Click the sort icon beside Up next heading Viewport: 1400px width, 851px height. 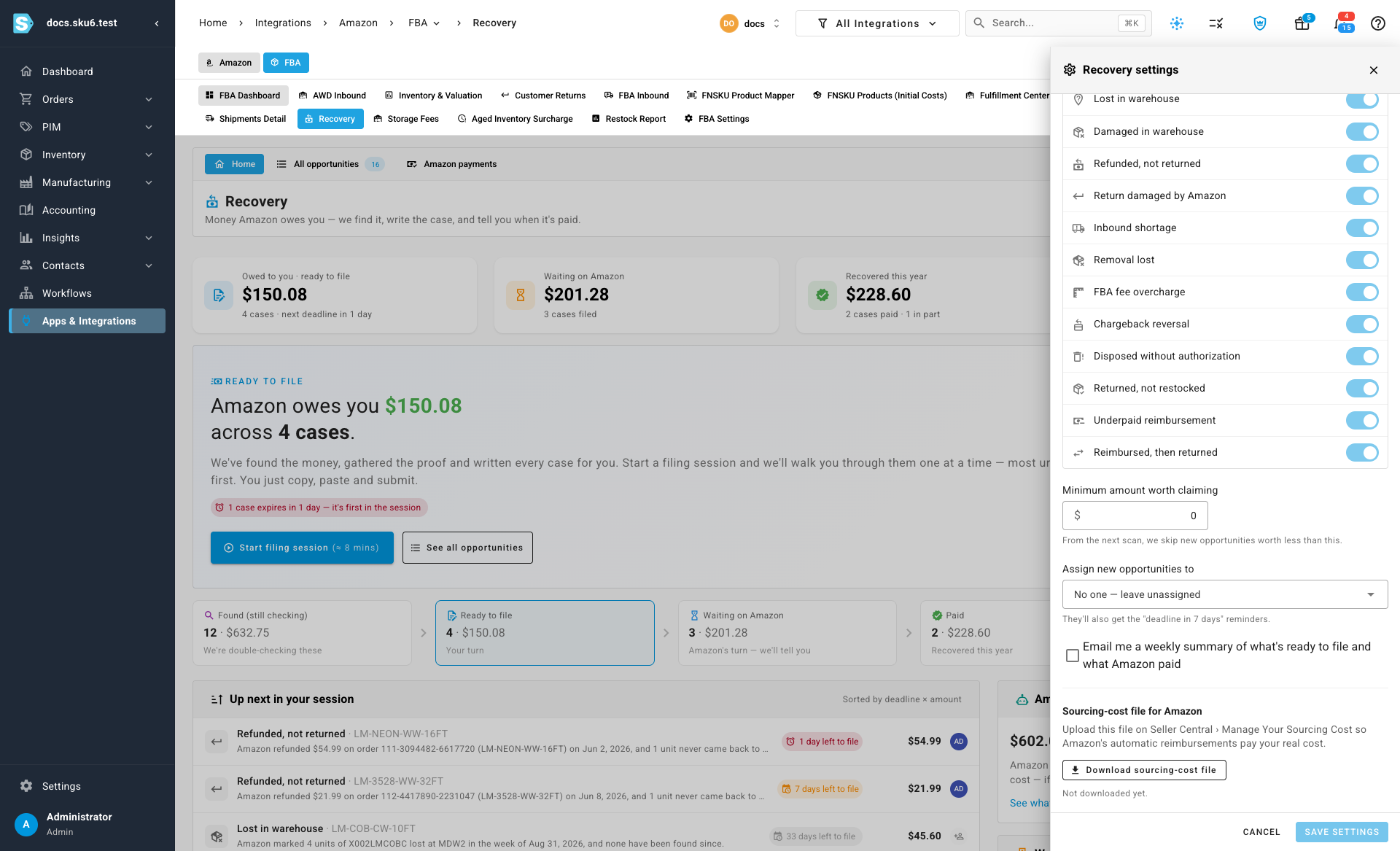click(217, 699)
